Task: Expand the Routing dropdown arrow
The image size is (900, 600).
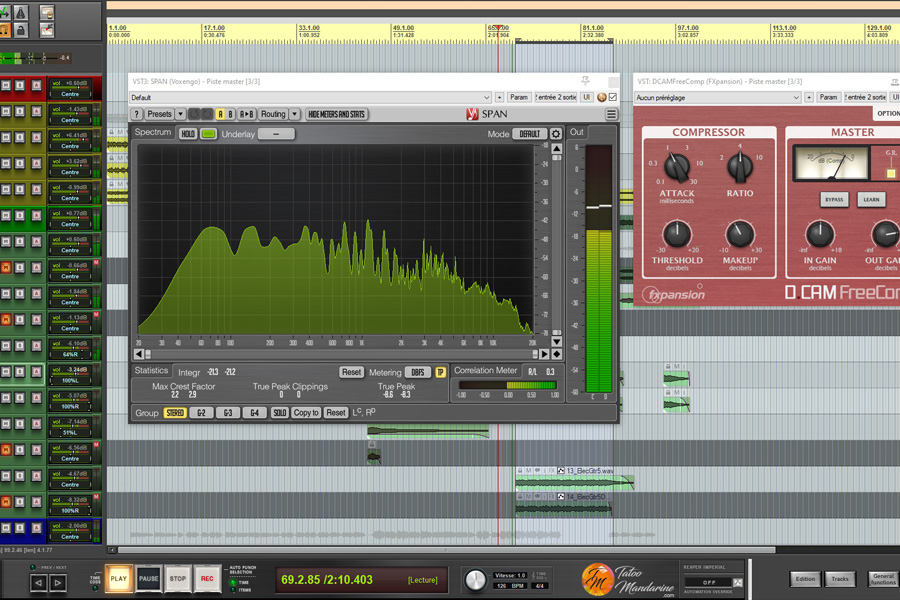Action: pos(294,115)
